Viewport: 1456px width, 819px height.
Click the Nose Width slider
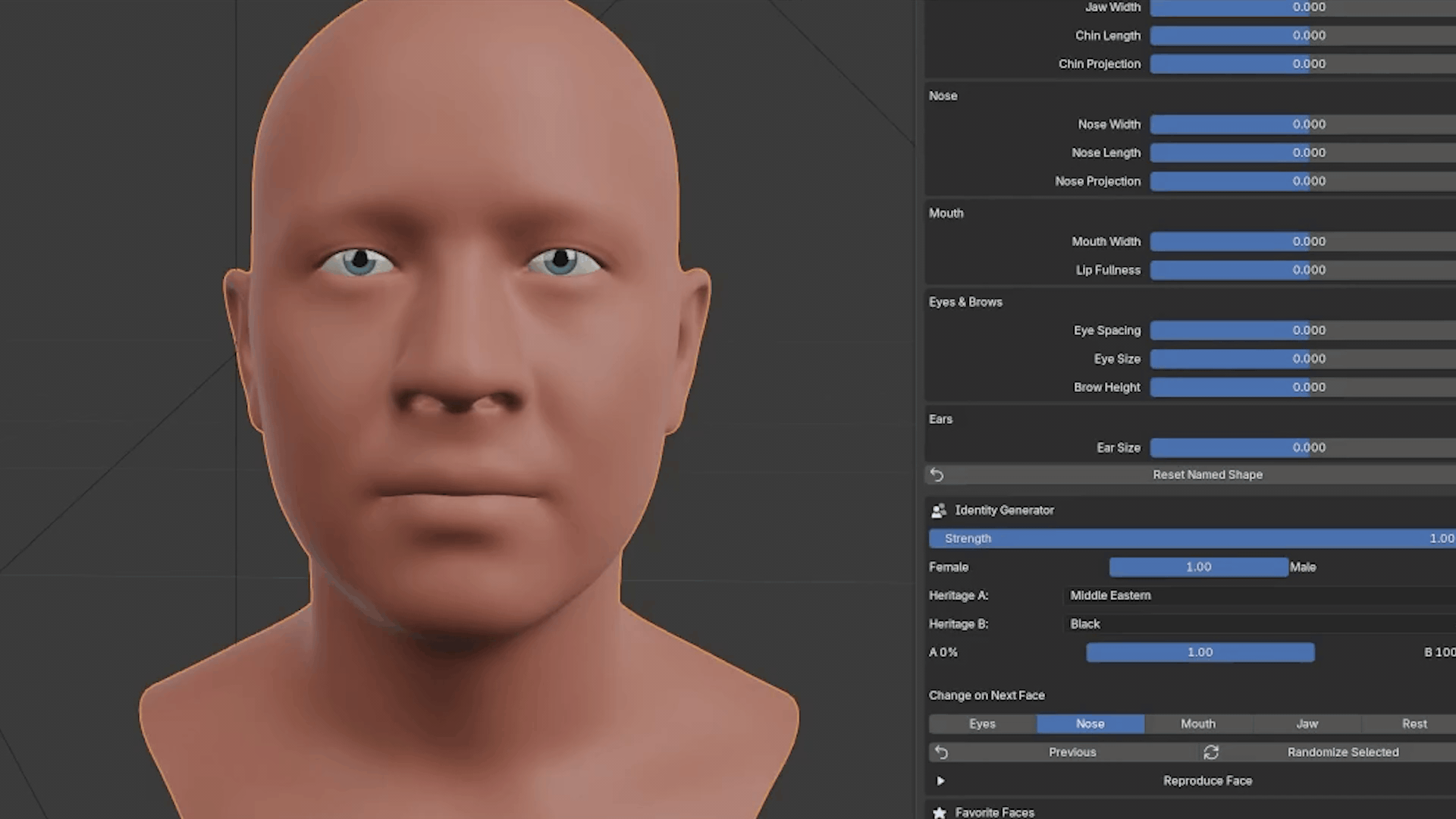(1303, 124)
